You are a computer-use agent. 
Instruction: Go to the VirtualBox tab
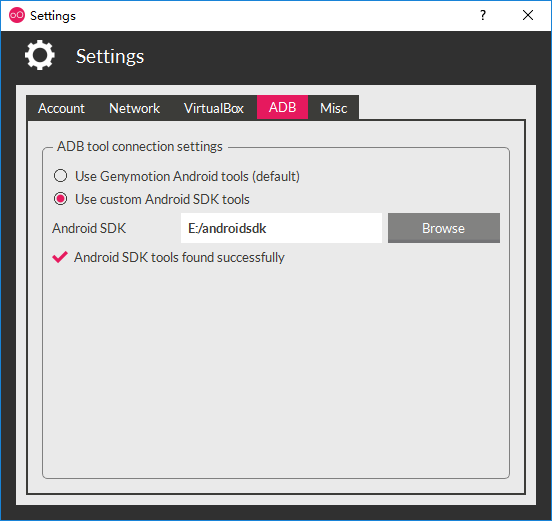(x=214, y=108)
